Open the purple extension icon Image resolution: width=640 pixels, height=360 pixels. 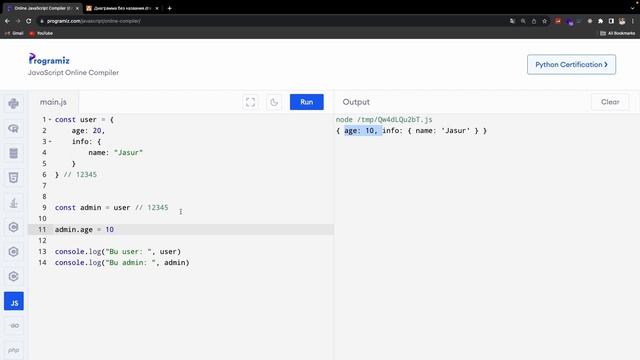(569, 21)
